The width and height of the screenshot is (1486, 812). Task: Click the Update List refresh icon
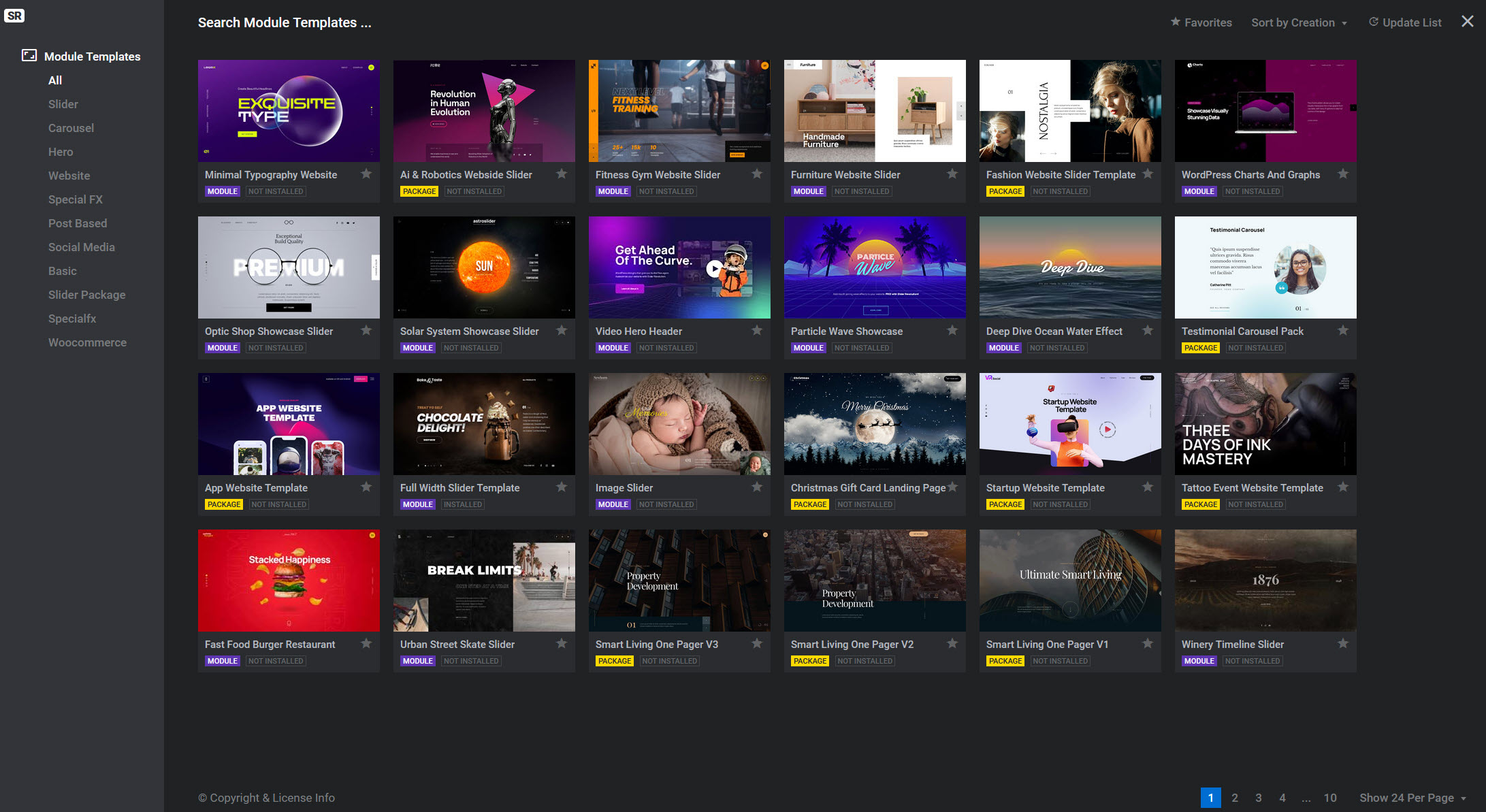[1374, 22]
